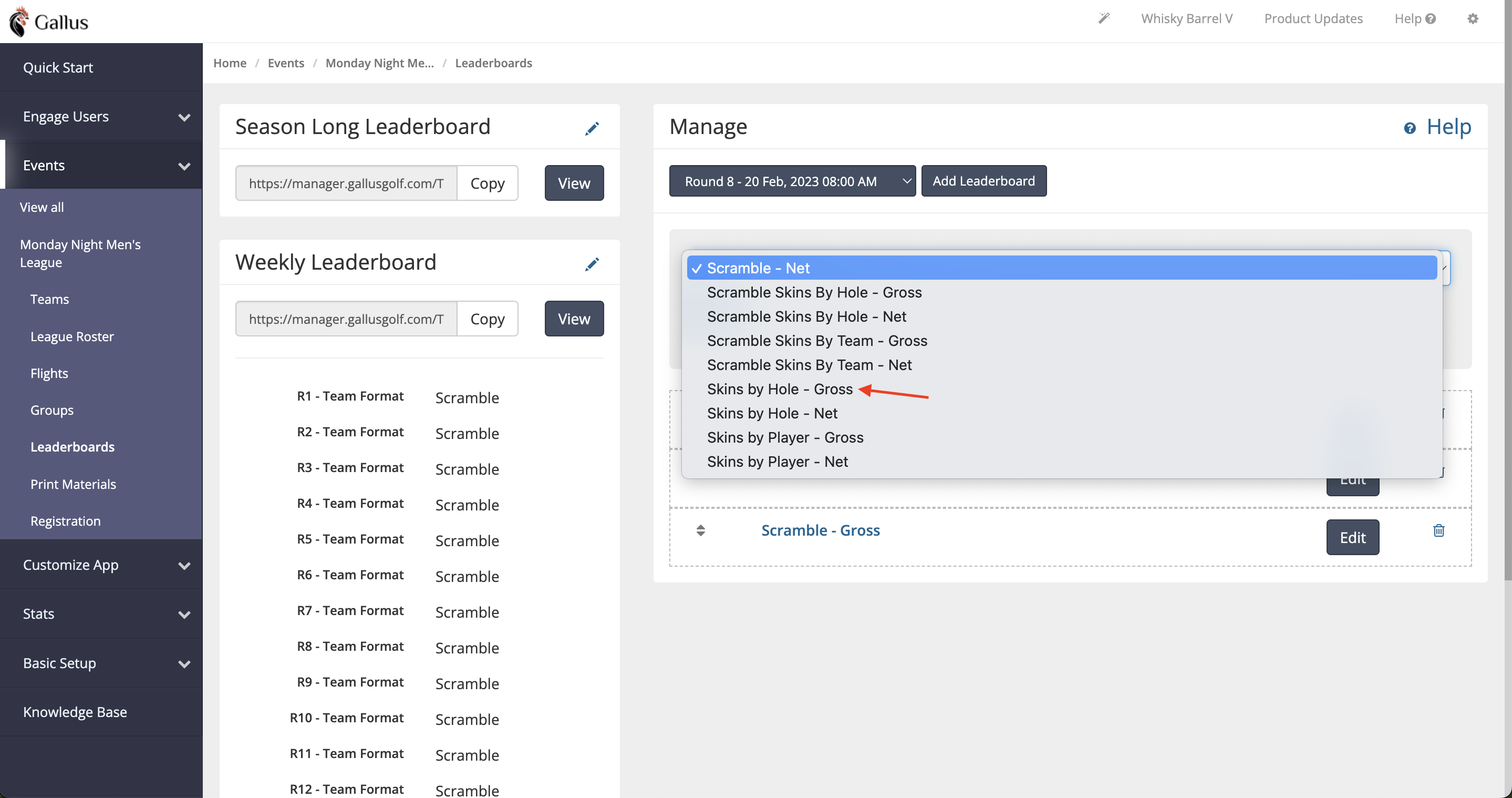
Task: Open Registration page
Action: 65,521
